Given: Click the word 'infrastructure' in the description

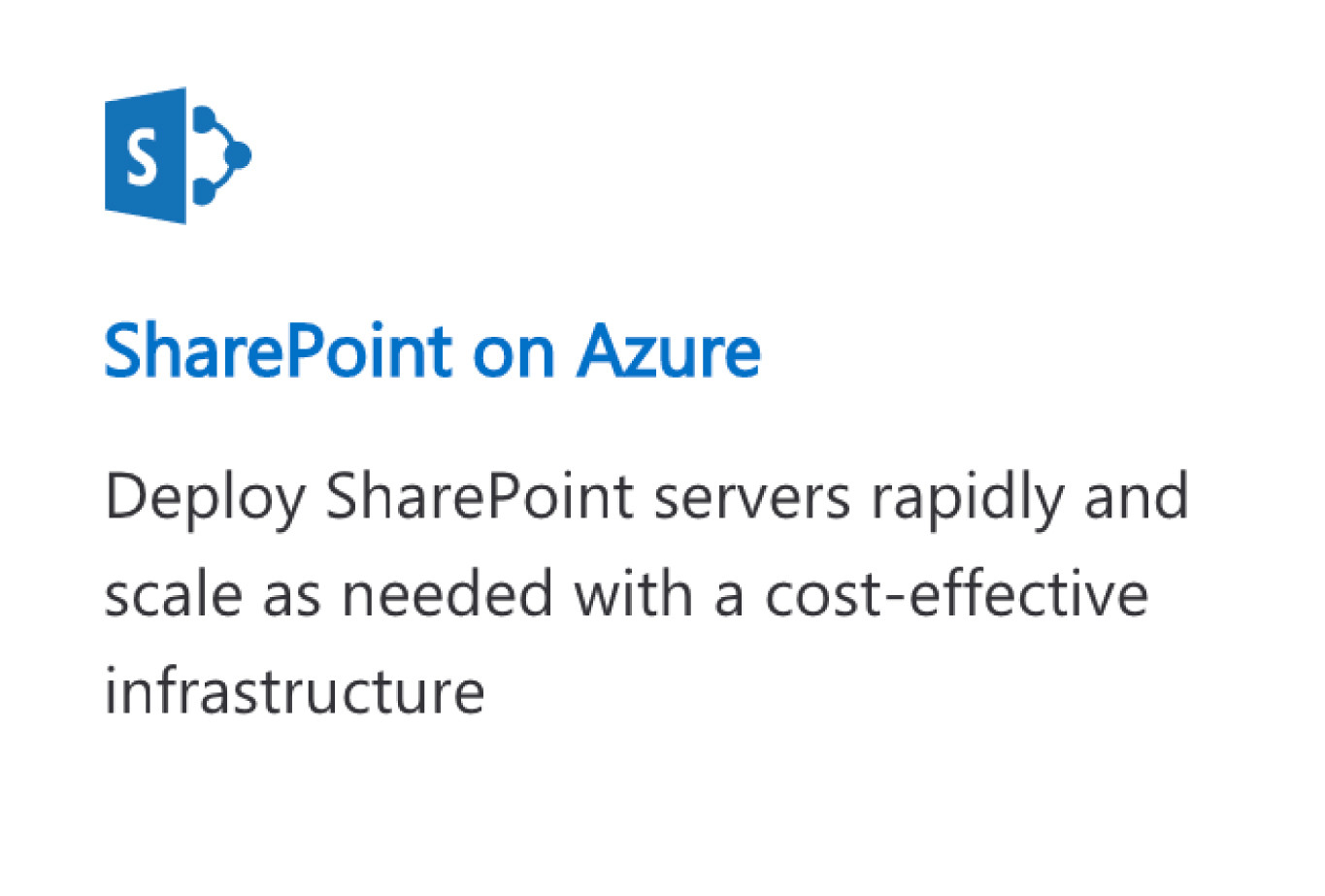Looking at the screenshot, I should (x=294, y=690).
